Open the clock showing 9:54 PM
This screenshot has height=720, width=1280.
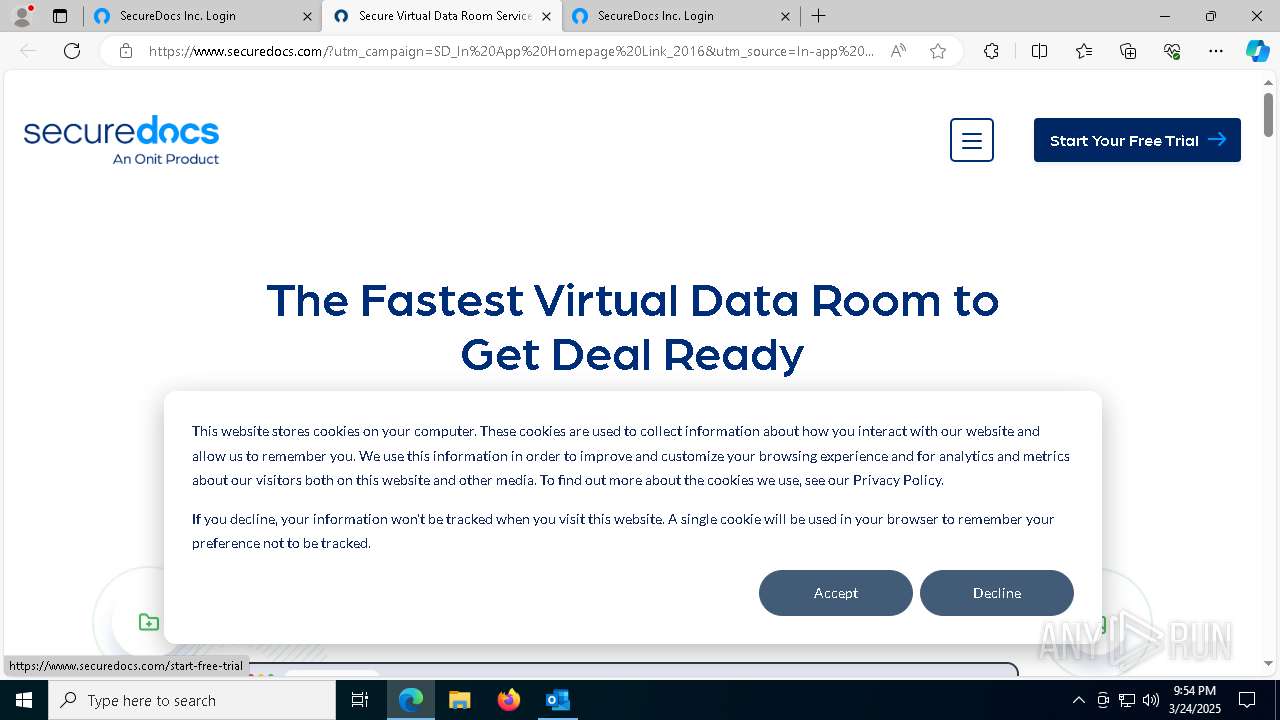1195,700
